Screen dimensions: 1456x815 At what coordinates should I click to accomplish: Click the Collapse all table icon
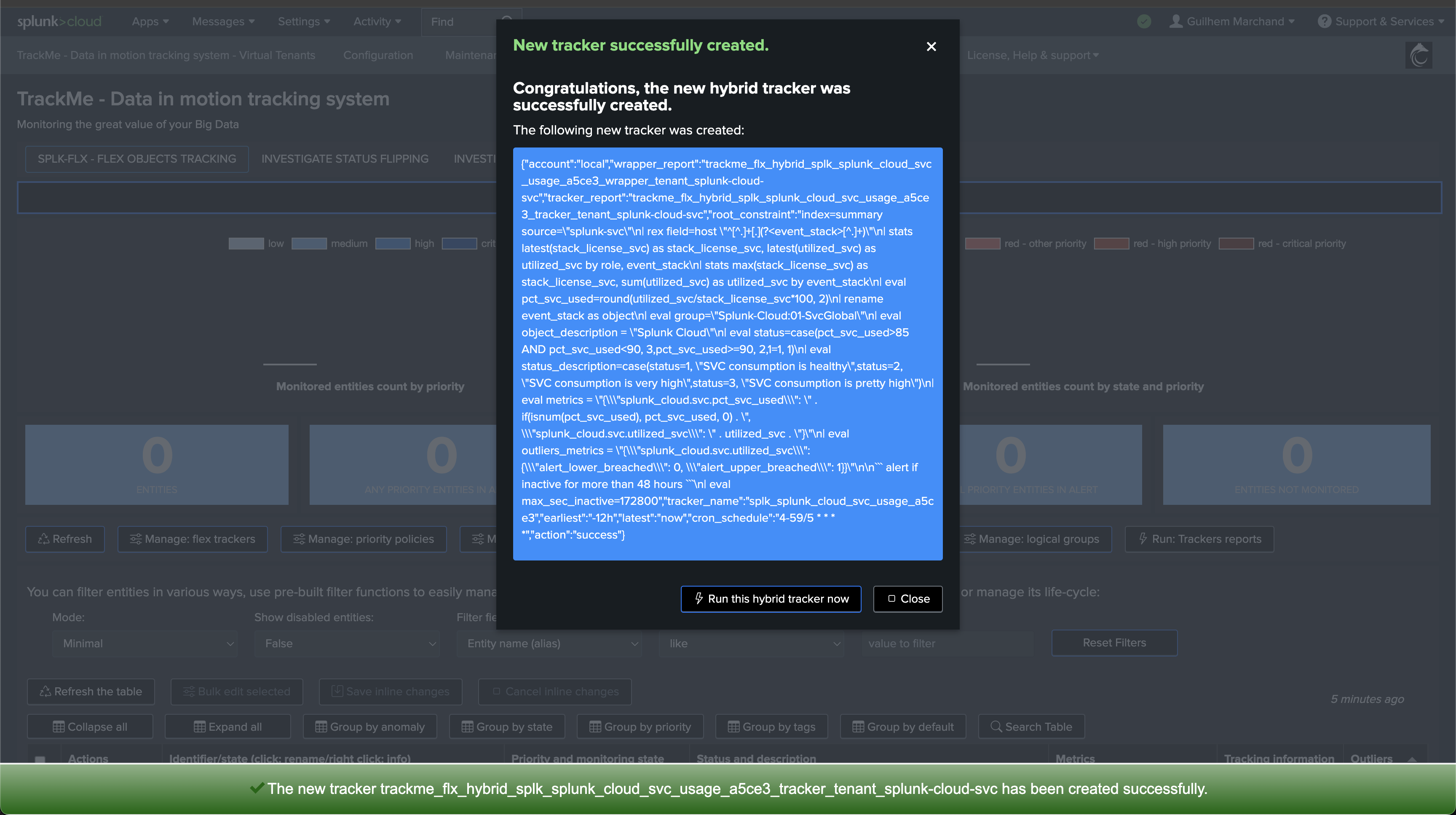click(x=58, y=726)
